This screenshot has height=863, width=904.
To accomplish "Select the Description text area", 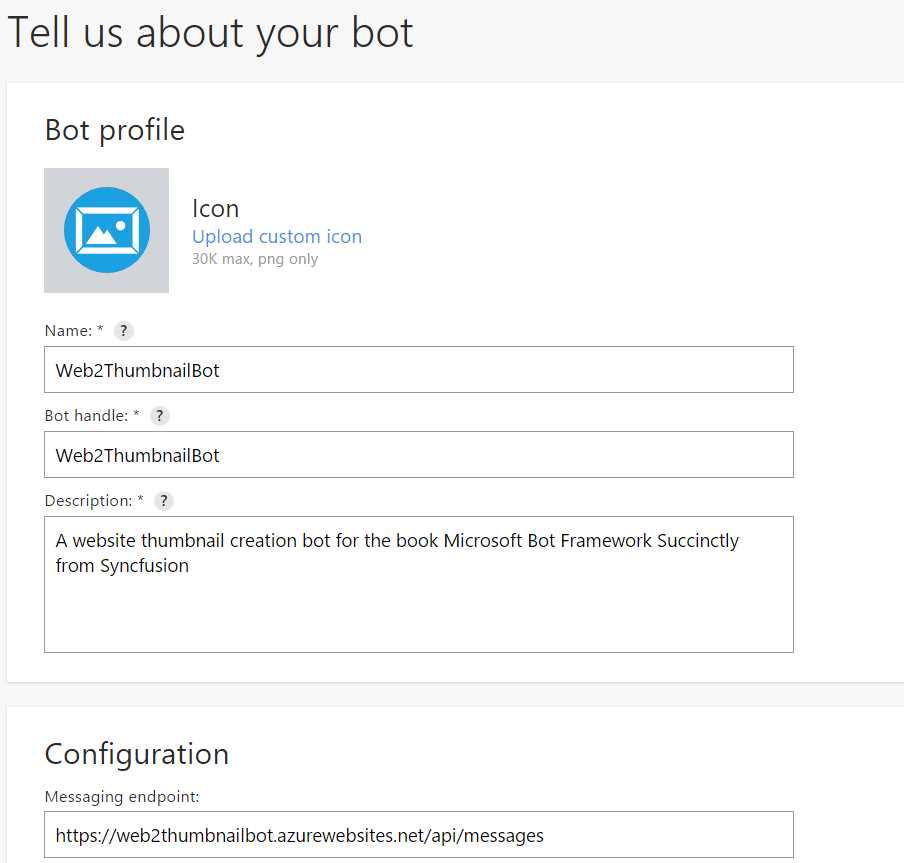I will [418, 585].
